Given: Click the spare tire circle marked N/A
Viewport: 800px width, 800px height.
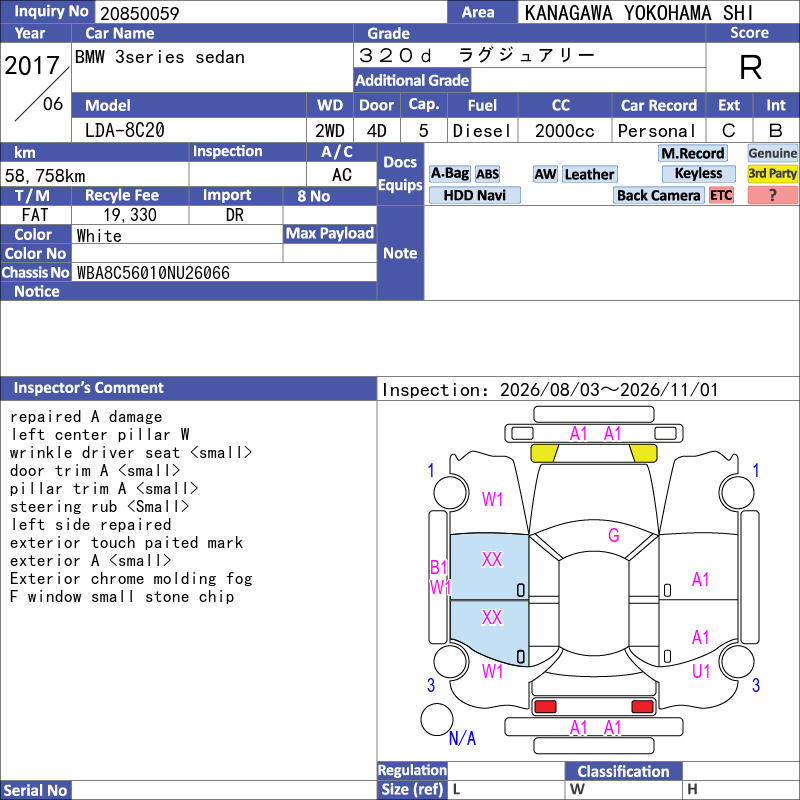Looking at the screenshot, I should click(x=437, y=719).
